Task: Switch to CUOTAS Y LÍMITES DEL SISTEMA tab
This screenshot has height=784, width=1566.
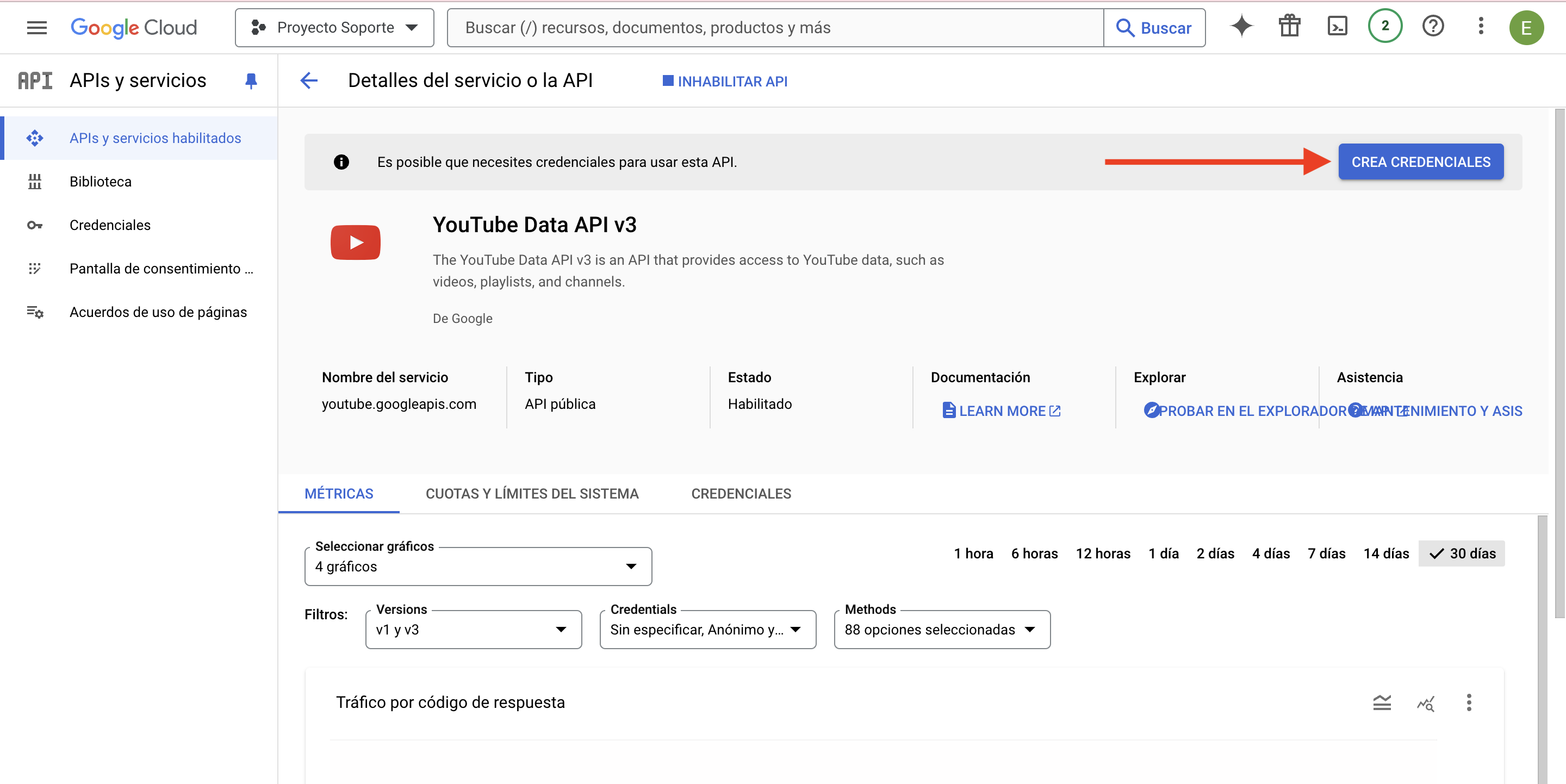Action: (x=532, y=494)
